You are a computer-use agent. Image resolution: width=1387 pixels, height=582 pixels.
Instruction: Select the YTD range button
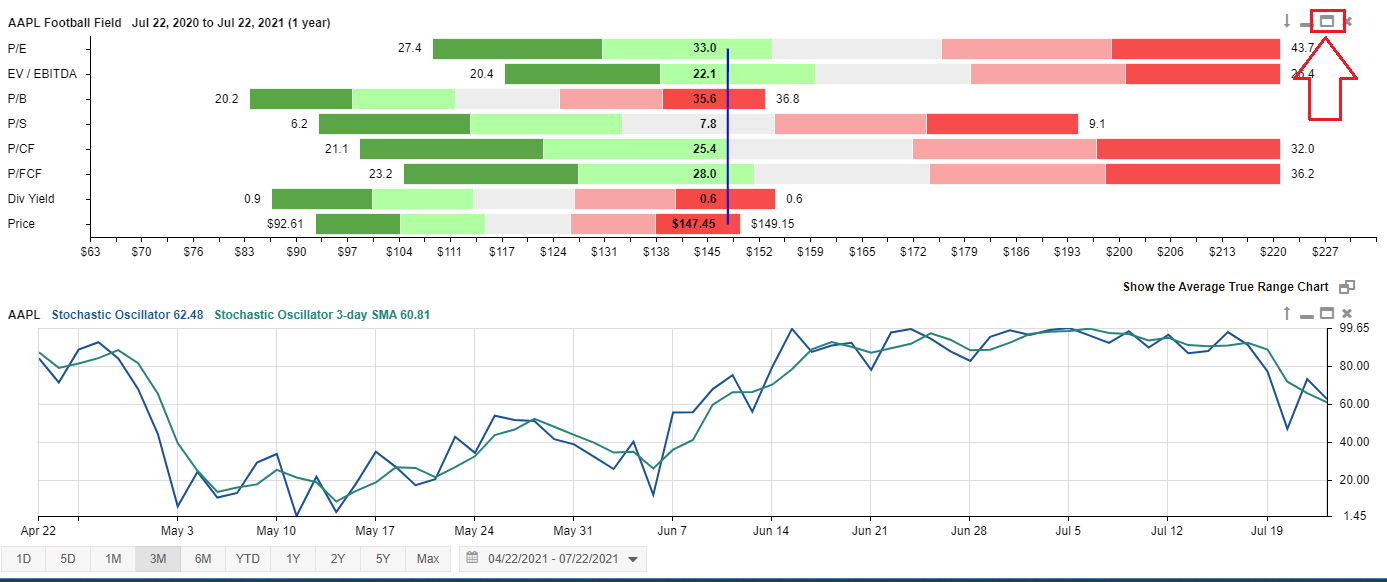coord(248,559)
